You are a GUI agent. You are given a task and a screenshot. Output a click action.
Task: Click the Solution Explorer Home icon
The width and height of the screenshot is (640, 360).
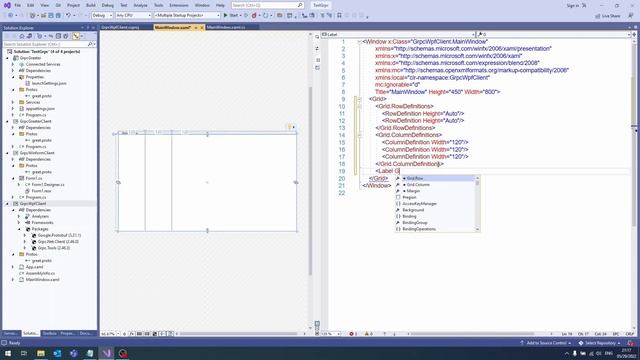tap(22, 36)
